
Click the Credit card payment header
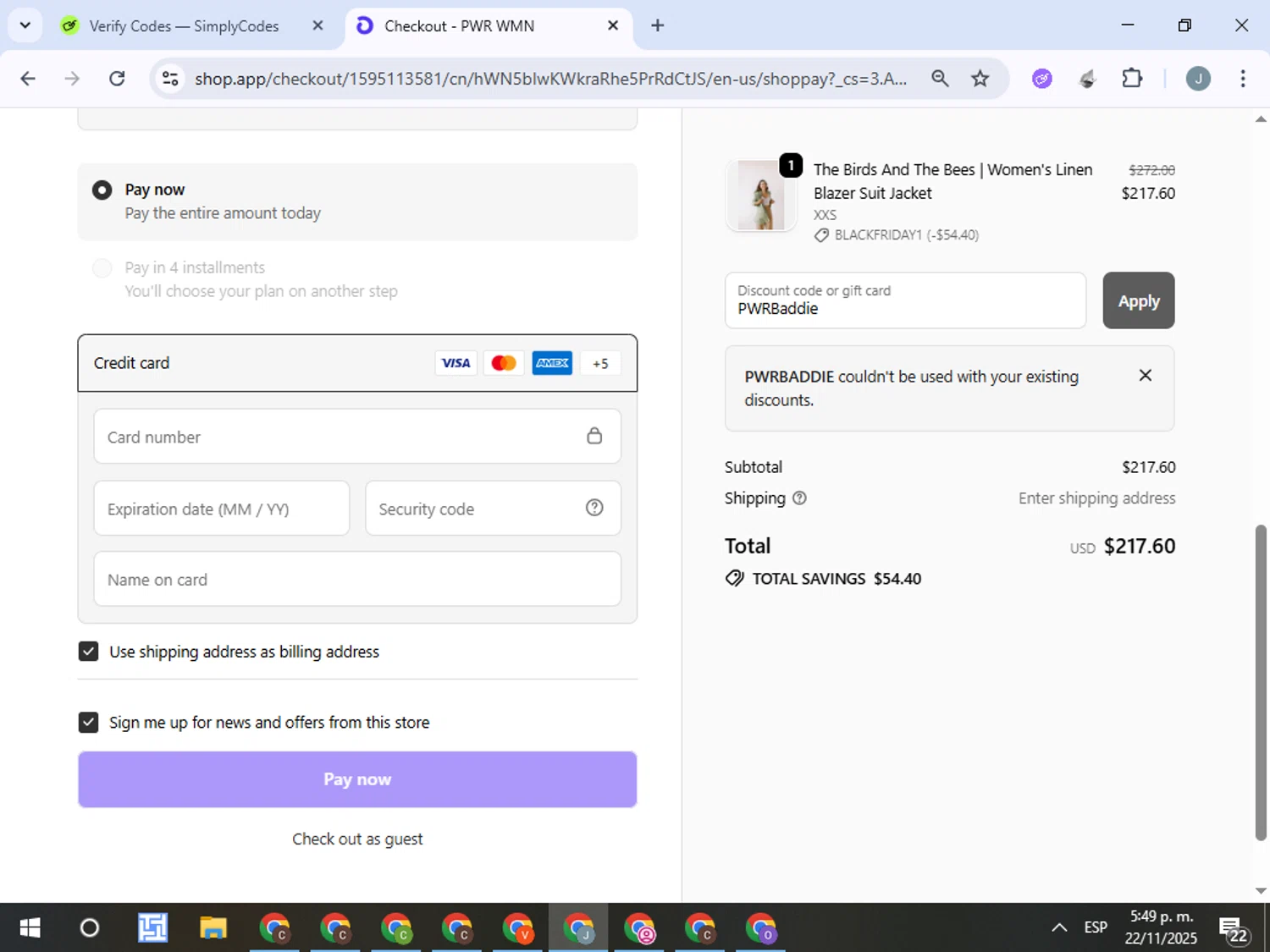(357, 363)
